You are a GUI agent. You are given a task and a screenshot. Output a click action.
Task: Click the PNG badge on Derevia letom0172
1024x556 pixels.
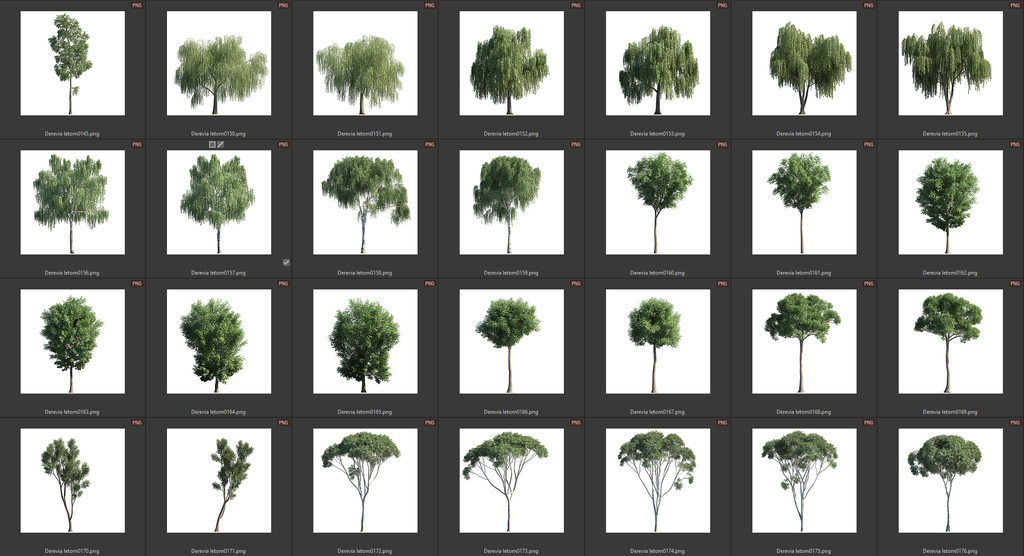[430, 423]
